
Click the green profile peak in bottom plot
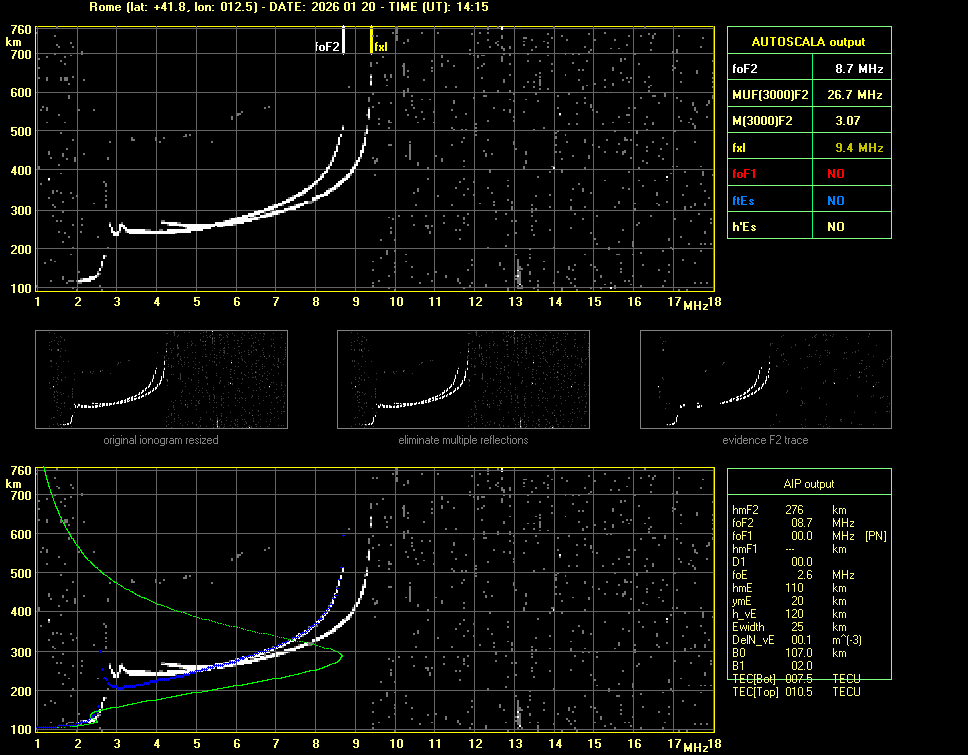[x=340, y=656]
